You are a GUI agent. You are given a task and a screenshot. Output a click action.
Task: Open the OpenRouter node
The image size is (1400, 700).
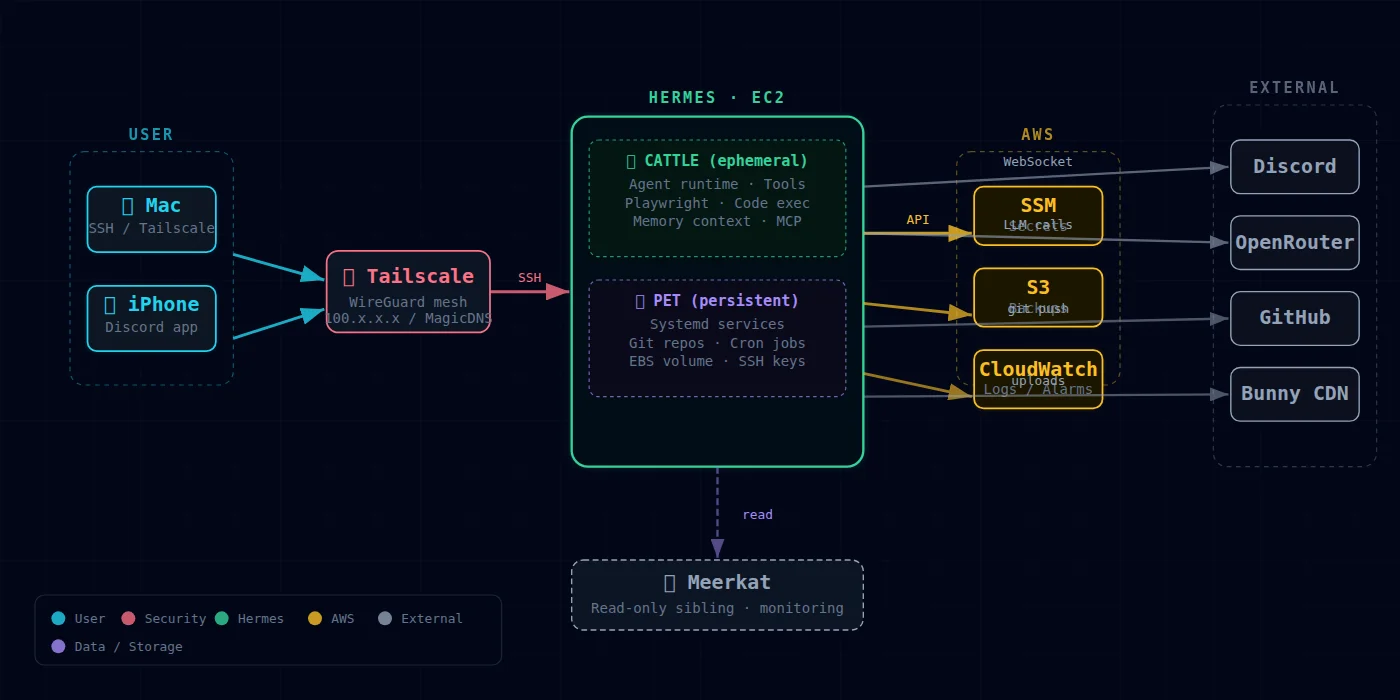tap(1294, 242)
